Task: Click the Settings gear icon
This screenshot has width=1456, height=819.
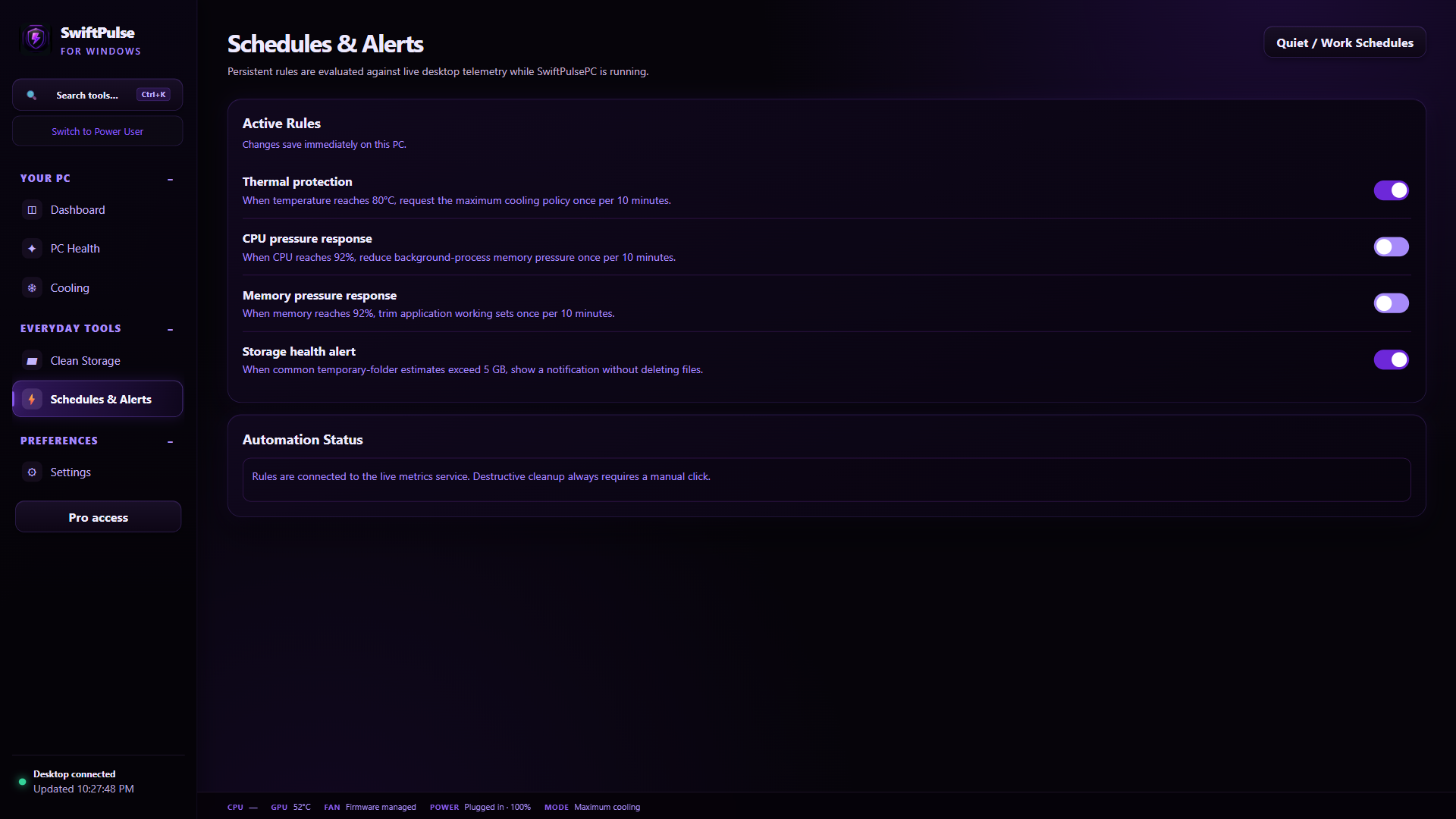Action: [x=32, y=472]
